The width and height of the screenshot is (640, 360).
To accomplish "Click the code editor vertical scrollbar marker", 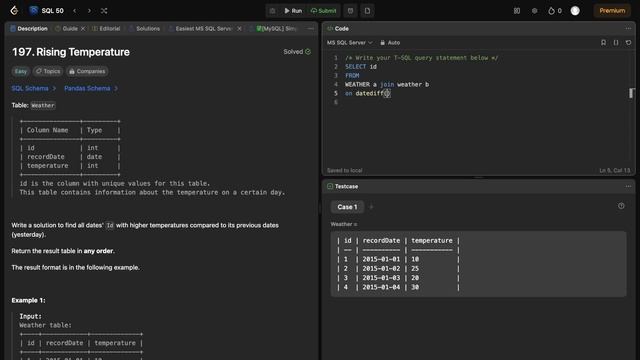I will click(631, 93).
